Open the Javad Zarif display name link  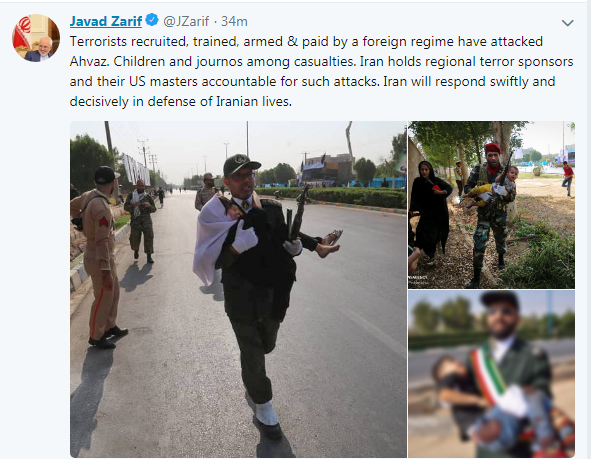point(106,21)
